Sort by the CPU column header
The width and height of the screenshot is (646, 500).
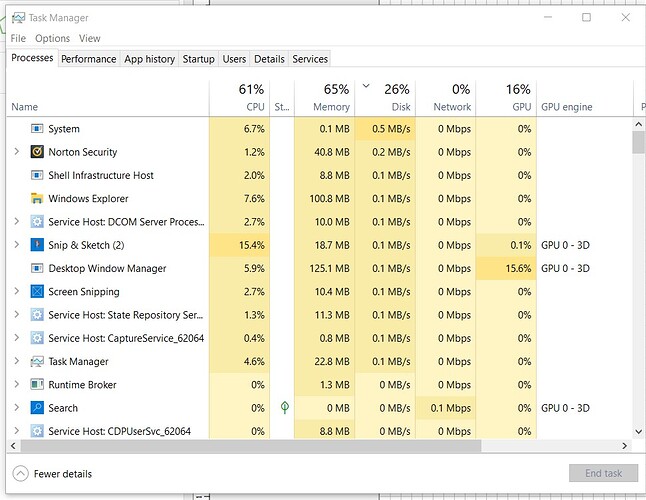pyautogui.click(x=240, y=99)
